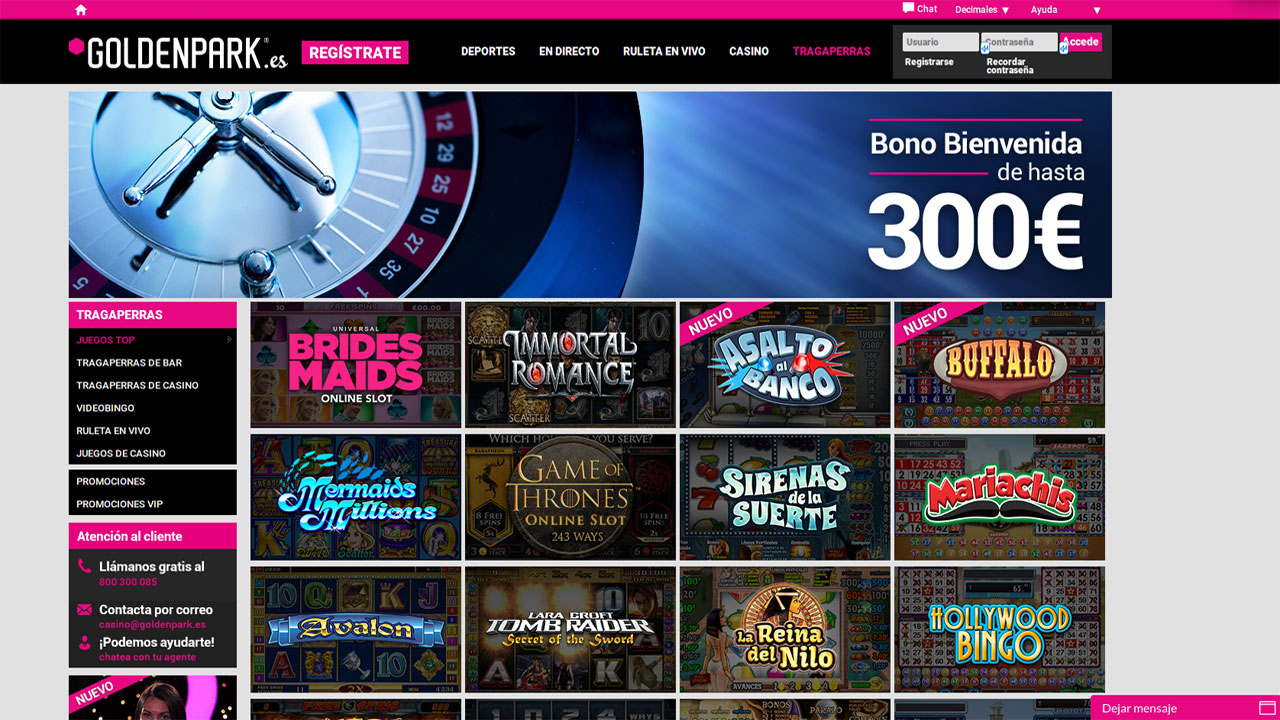Screen dimensions: 1280x720
Task: Click the Bono Bienvenida 300€ banner
Action: [x=590, y=195]
